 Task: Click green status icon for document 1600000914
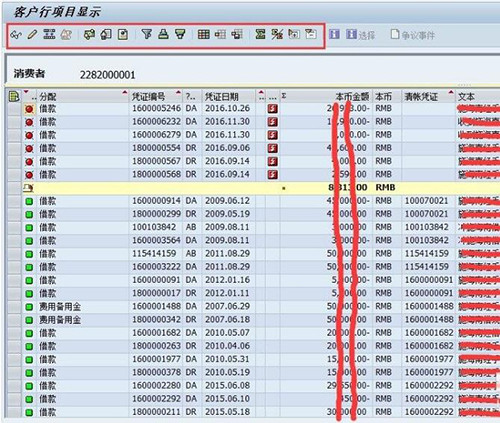pos(29,201)
